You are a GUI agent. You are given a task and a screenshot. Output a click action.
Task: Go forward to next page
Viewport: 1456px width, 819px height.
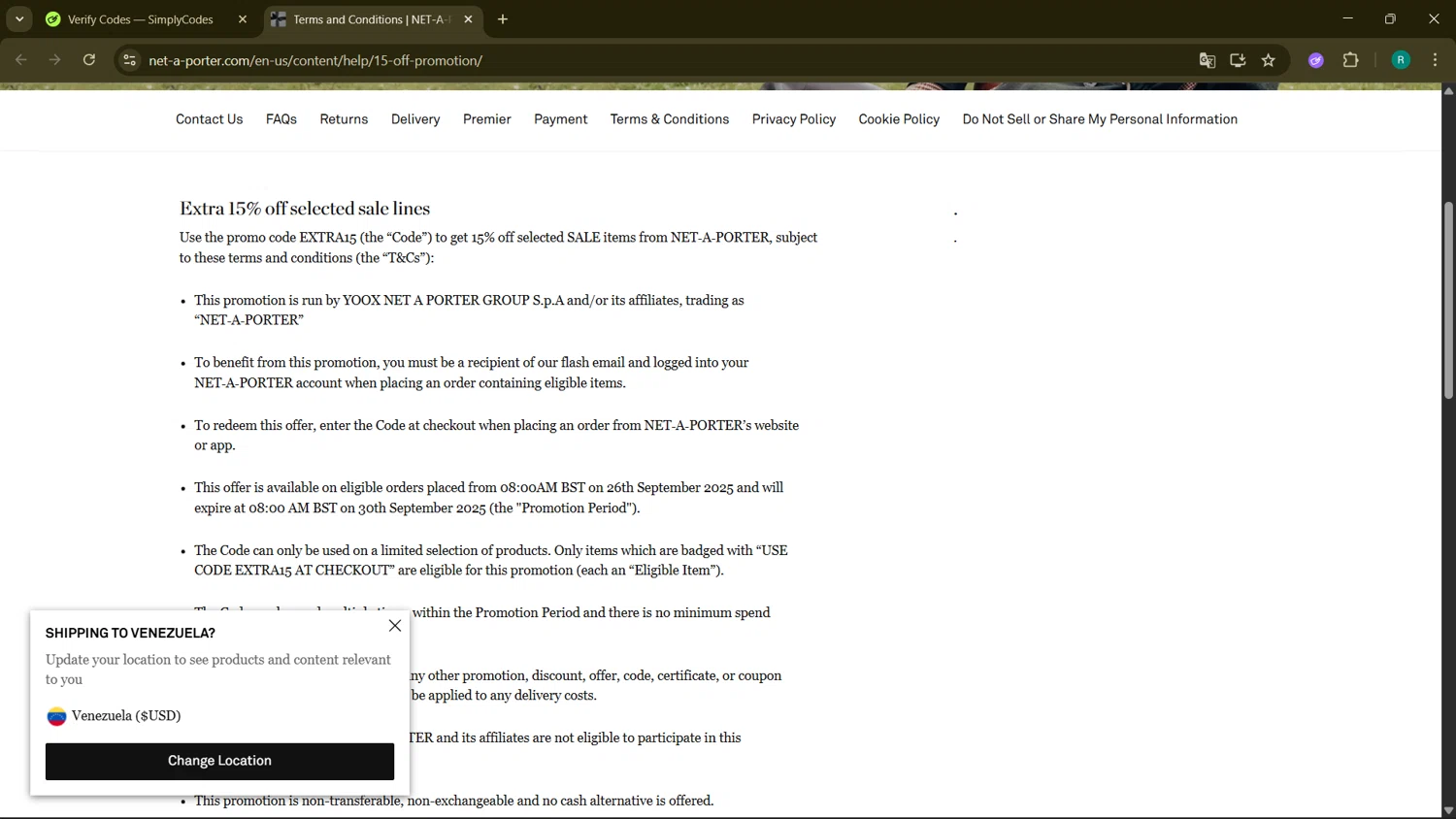coord(55,60)
